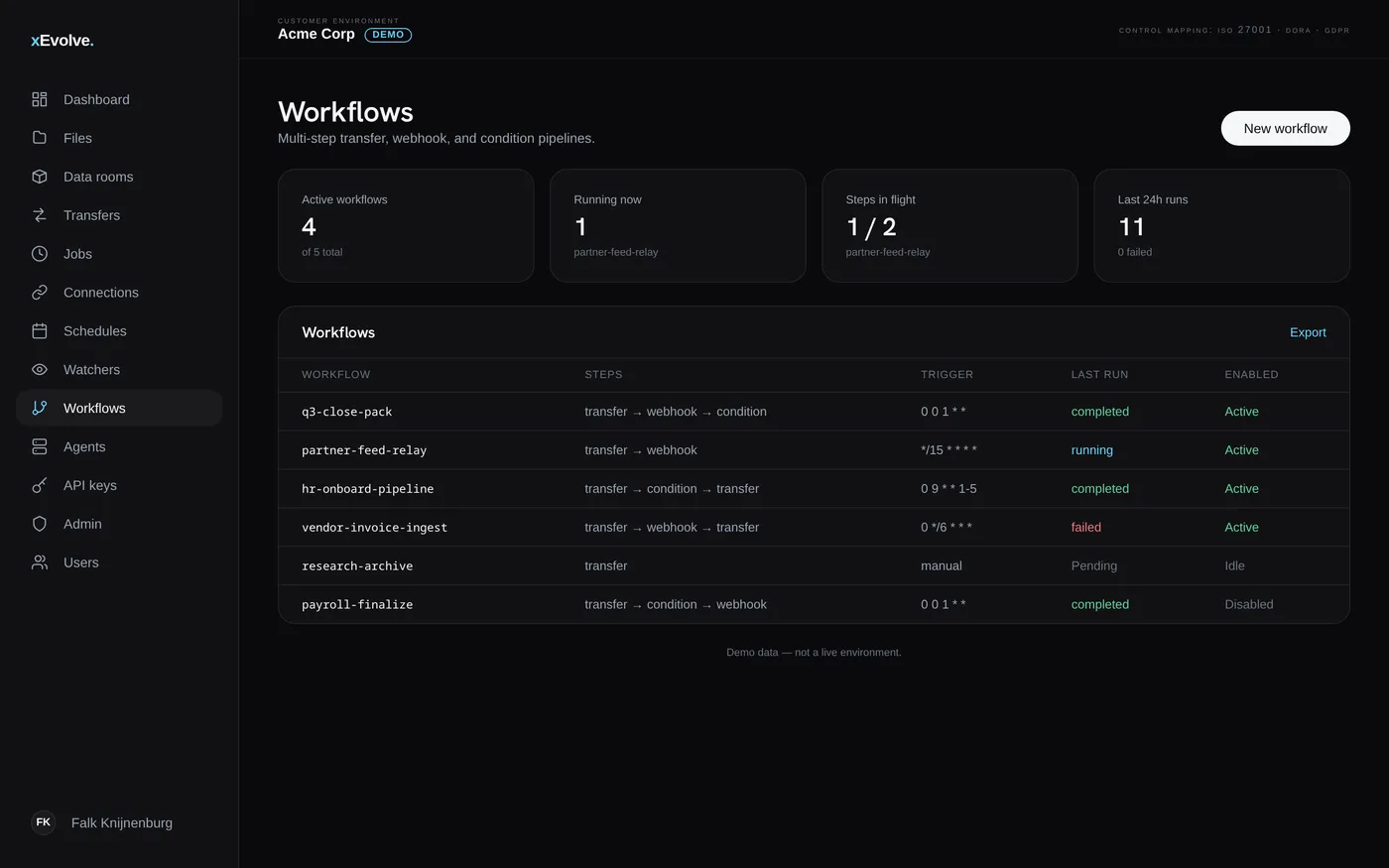Click the Acme Corp environment name
The width and height of the screenshot is (1389, 868).
(316, 34)
